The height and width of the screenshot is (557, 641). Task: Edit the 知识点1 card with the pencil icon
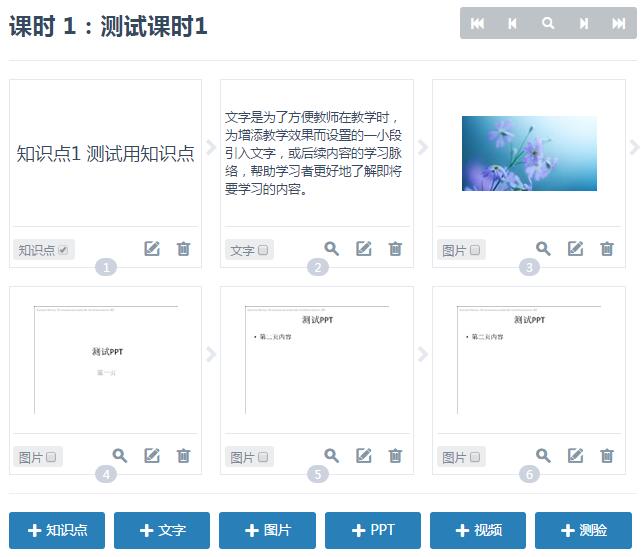pyautogui.click(x=152, y=249)
